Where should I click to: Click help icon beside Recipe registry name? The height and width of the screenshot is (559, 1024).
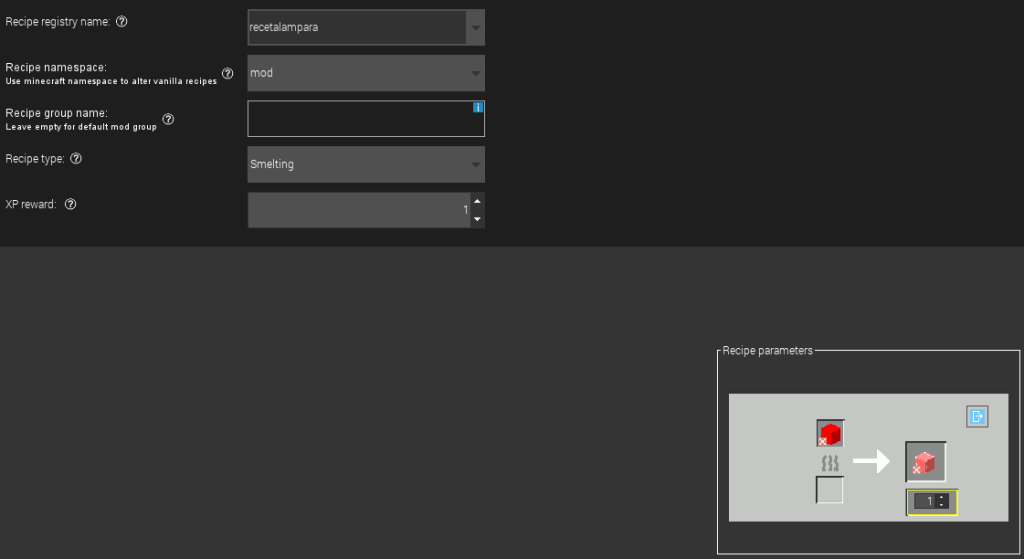click(121, 22)
